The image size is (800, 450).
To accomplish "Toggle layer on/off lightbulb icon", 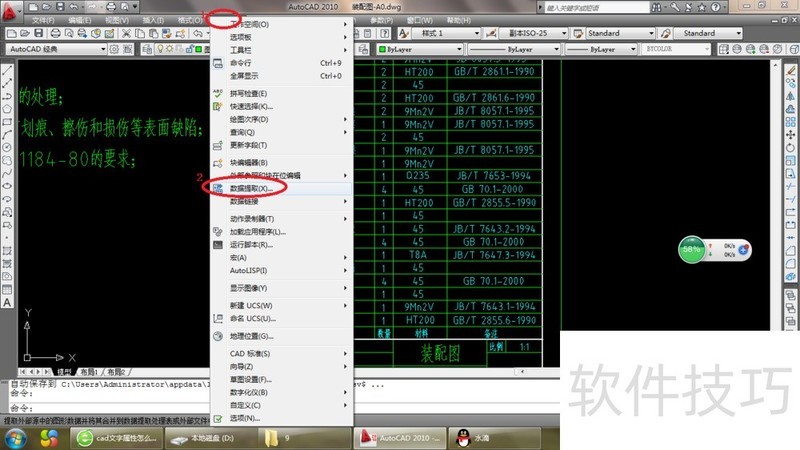I will (x=160, y=49).
